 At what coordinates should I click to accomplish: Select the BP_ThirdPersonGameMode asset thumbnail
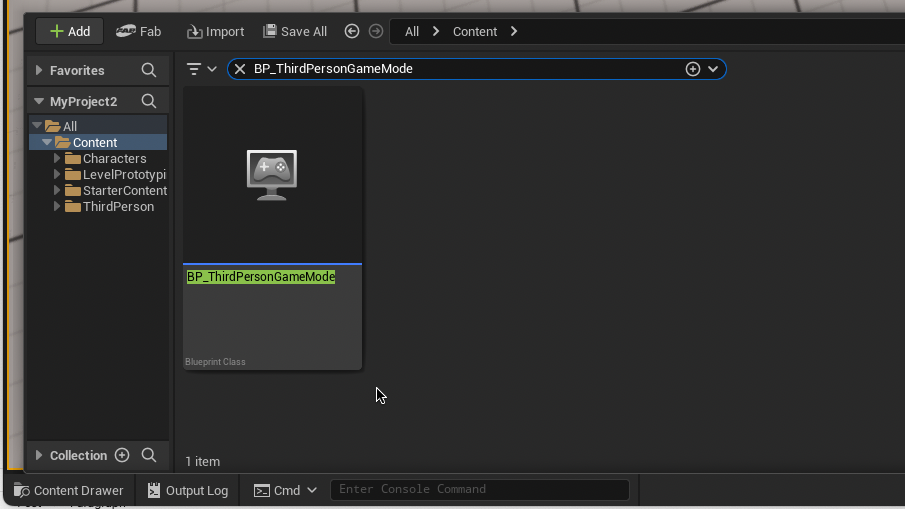tap(272, 175)
